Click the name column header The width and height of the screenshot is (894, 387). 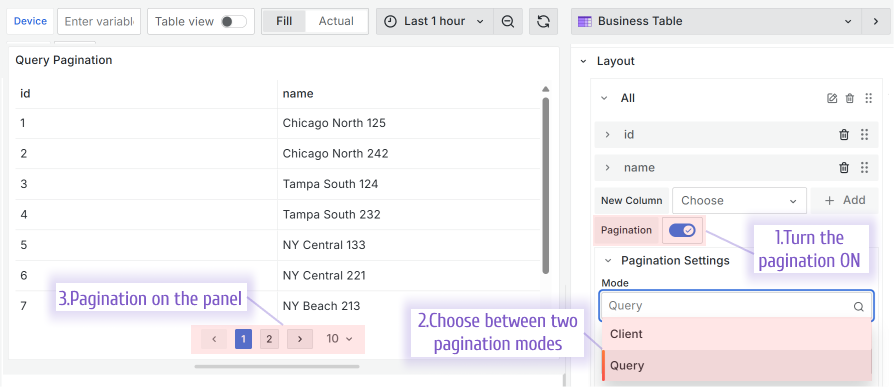(409, 93)
